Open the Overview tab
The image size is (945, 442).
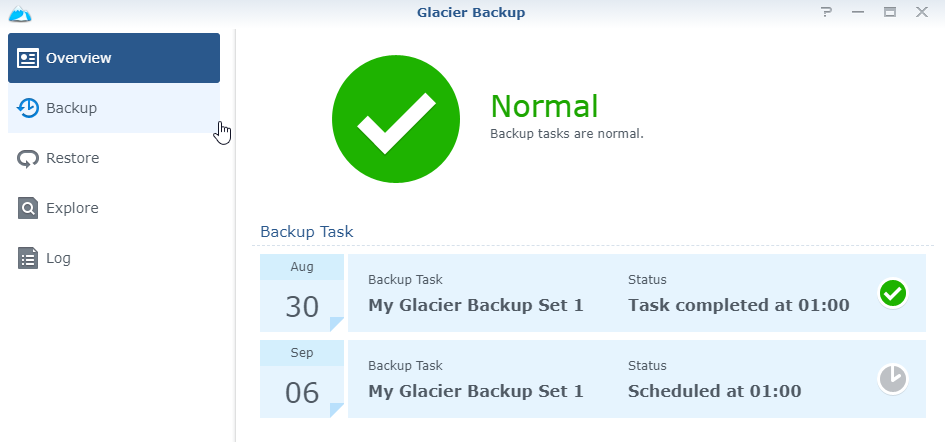tap(114, 58)
